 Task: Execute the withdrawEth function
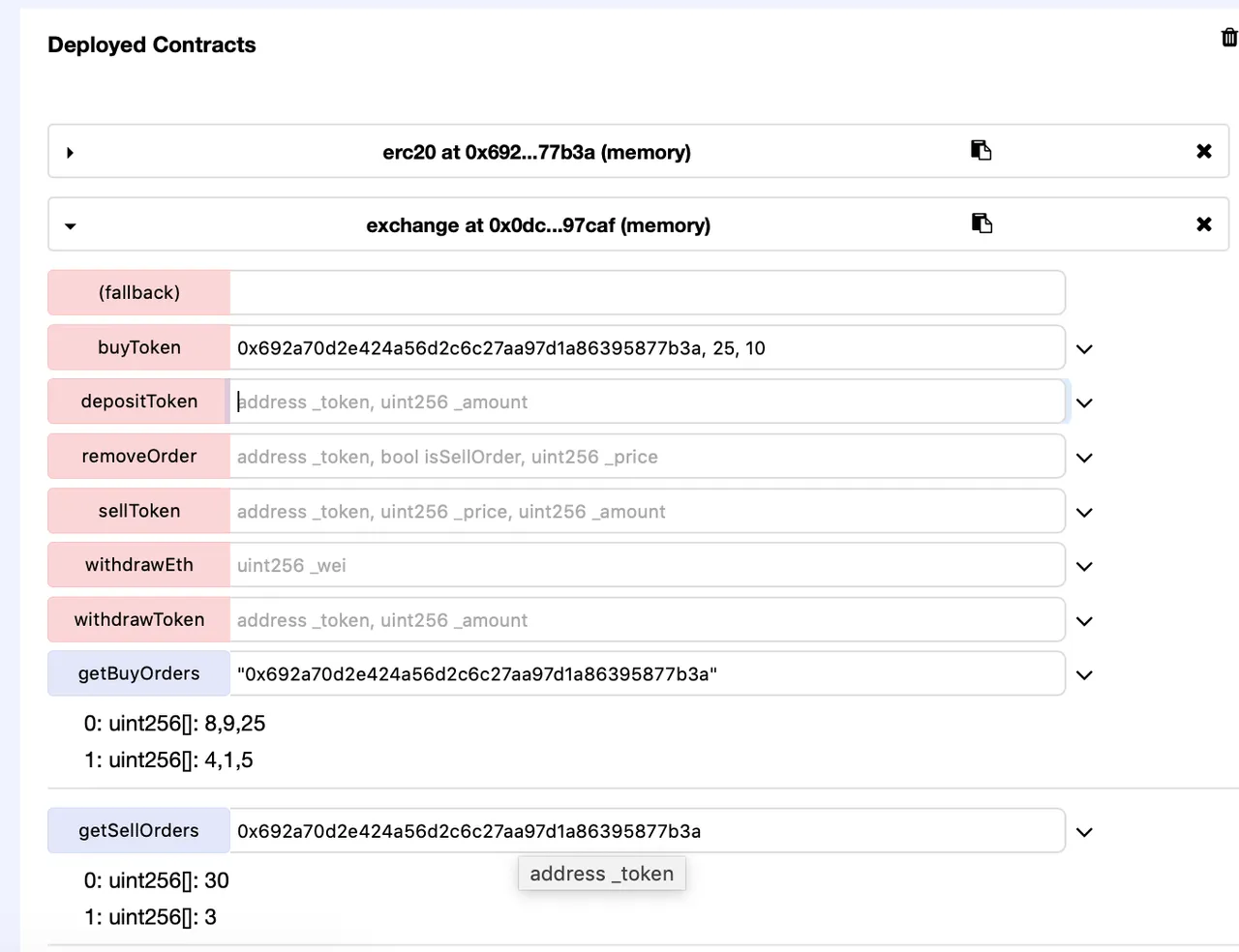point(139,565)
